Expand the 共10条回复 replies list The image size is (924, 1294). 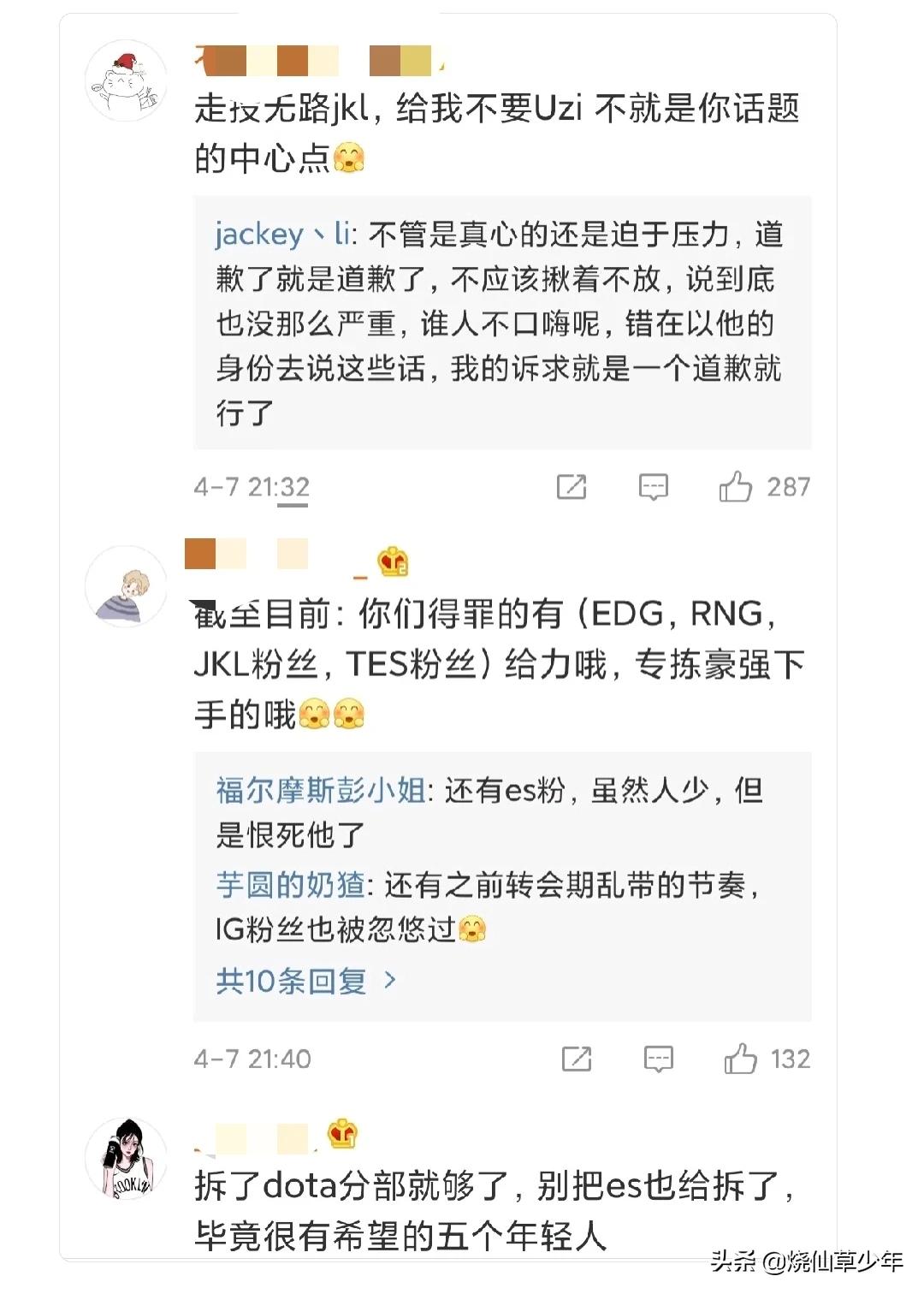click(x=291, y=981)
